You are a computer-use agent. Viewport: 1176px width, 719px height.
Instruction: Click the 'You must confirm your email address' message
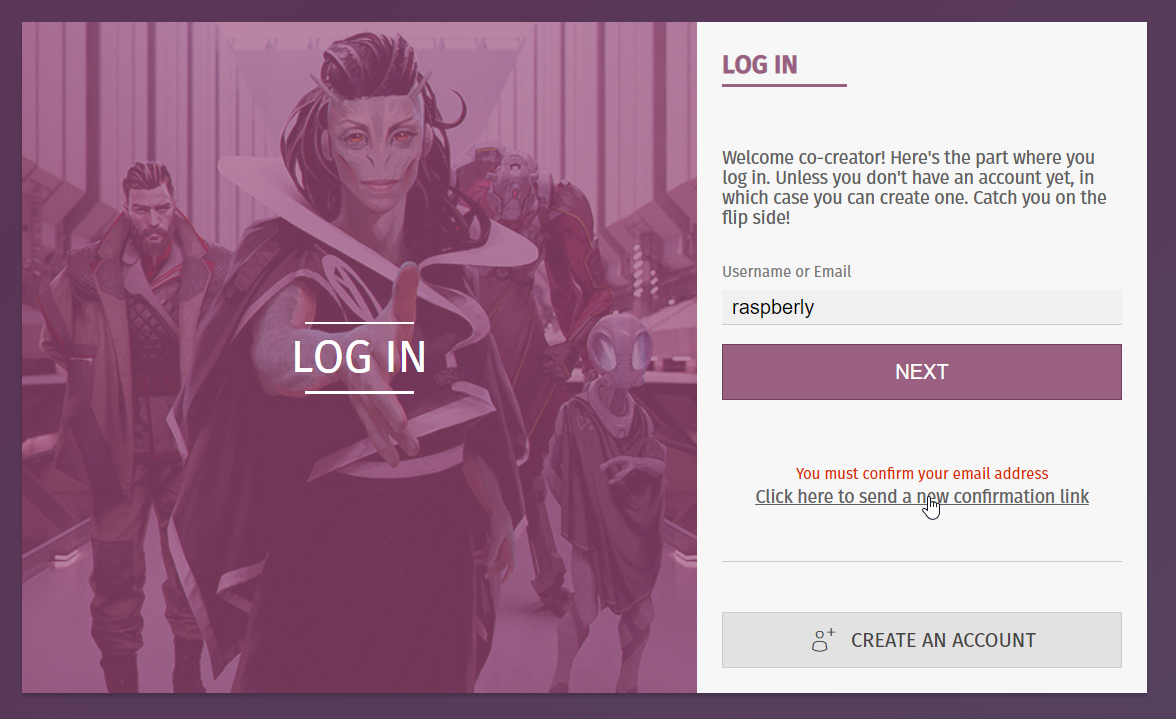[922, 473]
